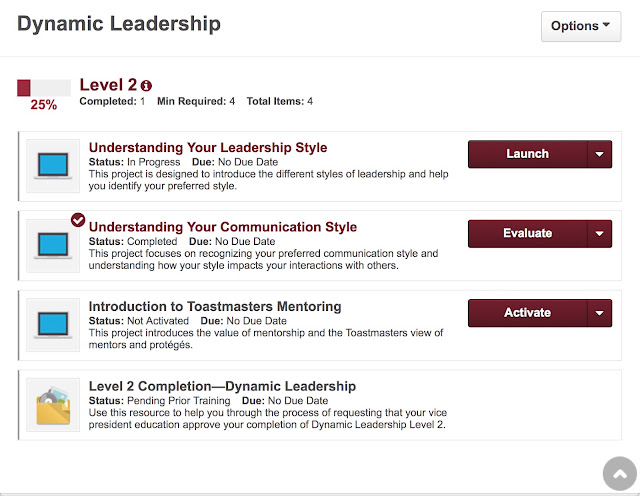Open the Options dropdown menu
This screenshot has height=496, width=640.
[581, 26]
